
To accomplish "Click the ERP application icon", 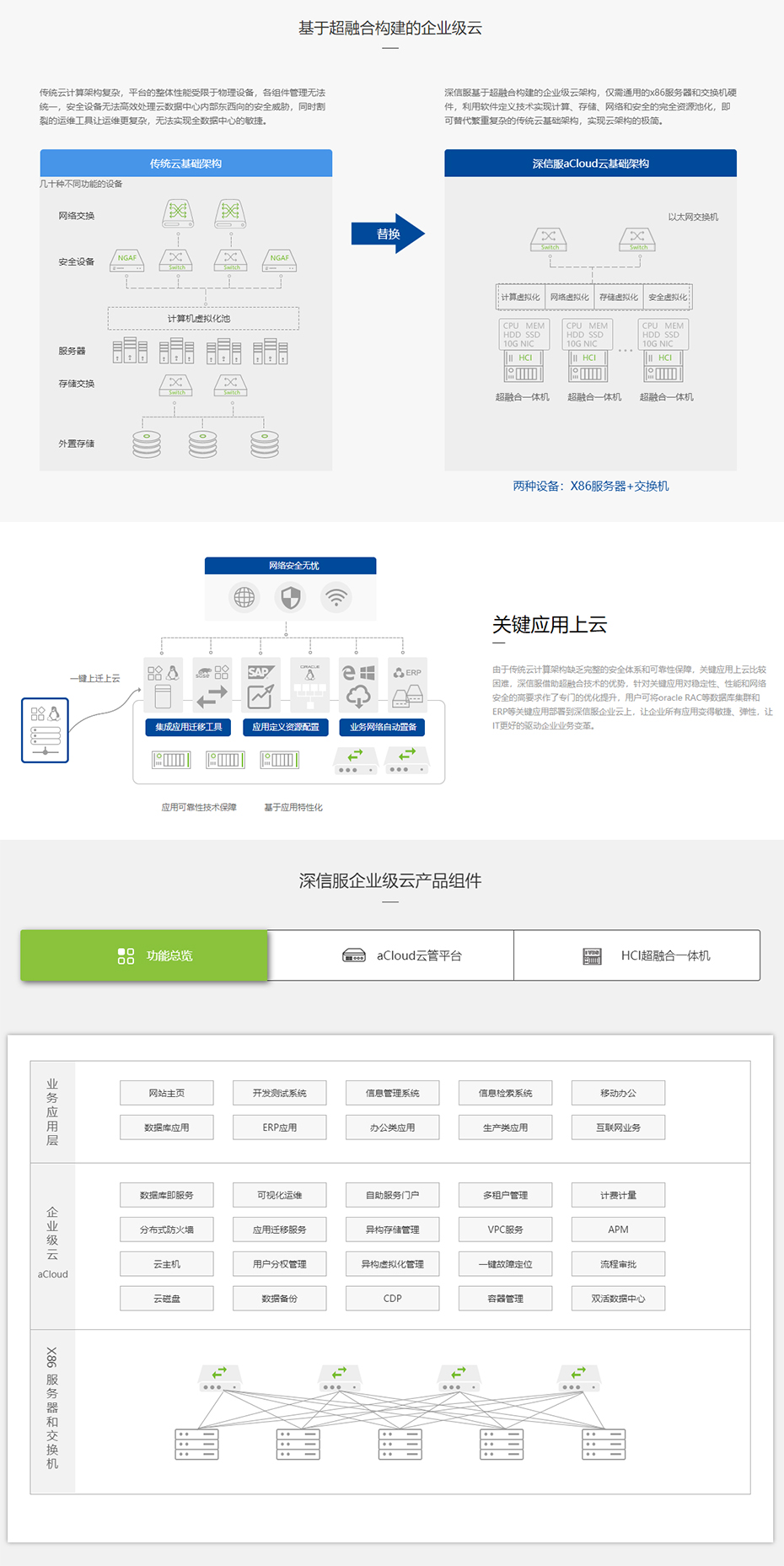I will pos(408,685).
